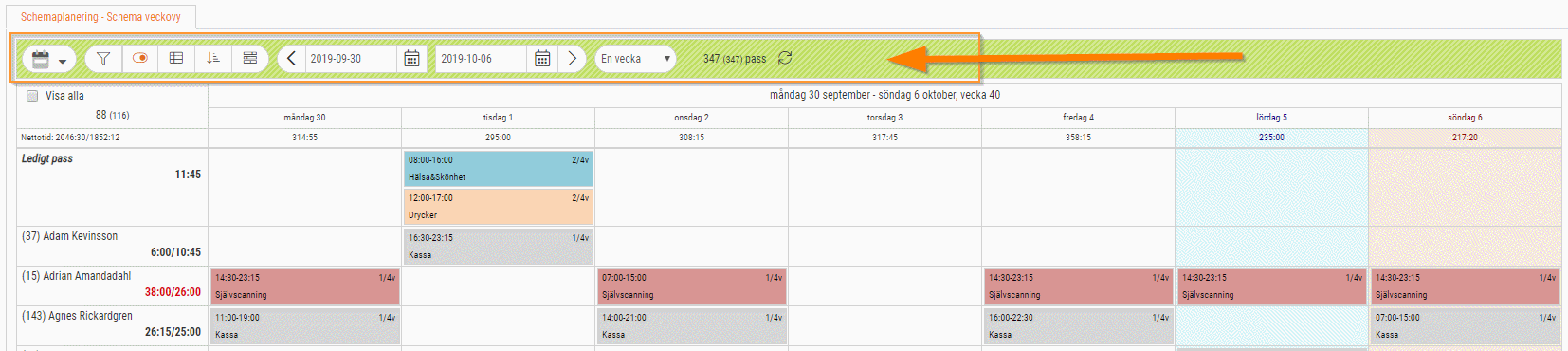The height and width of the screenshot is (351, 1568).
Task: Click the 88 (116) employee count
Action: tap(112, 115)
